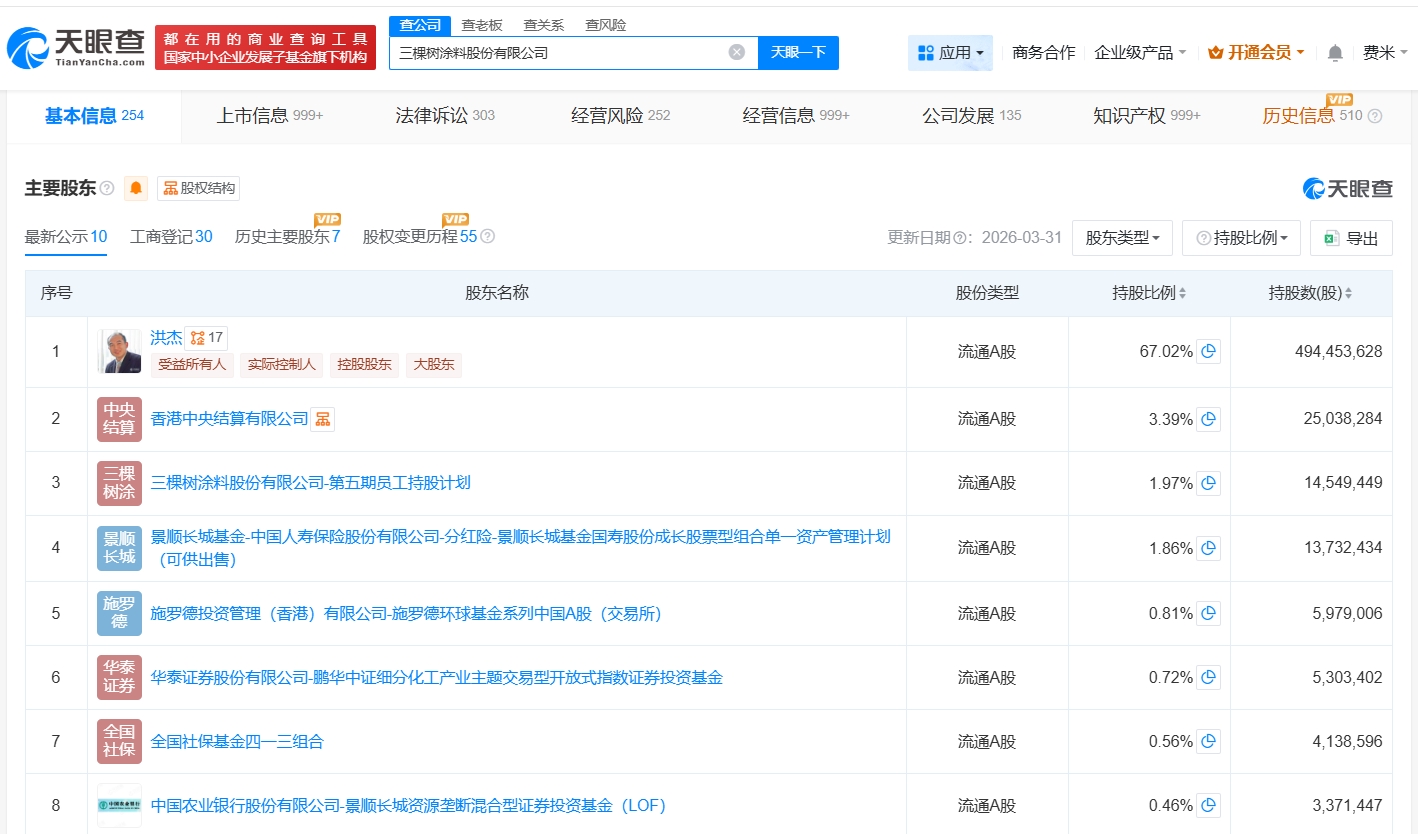Switch to the 上市信息 tab
The image size is (1418, 834).
pos(270,116)
